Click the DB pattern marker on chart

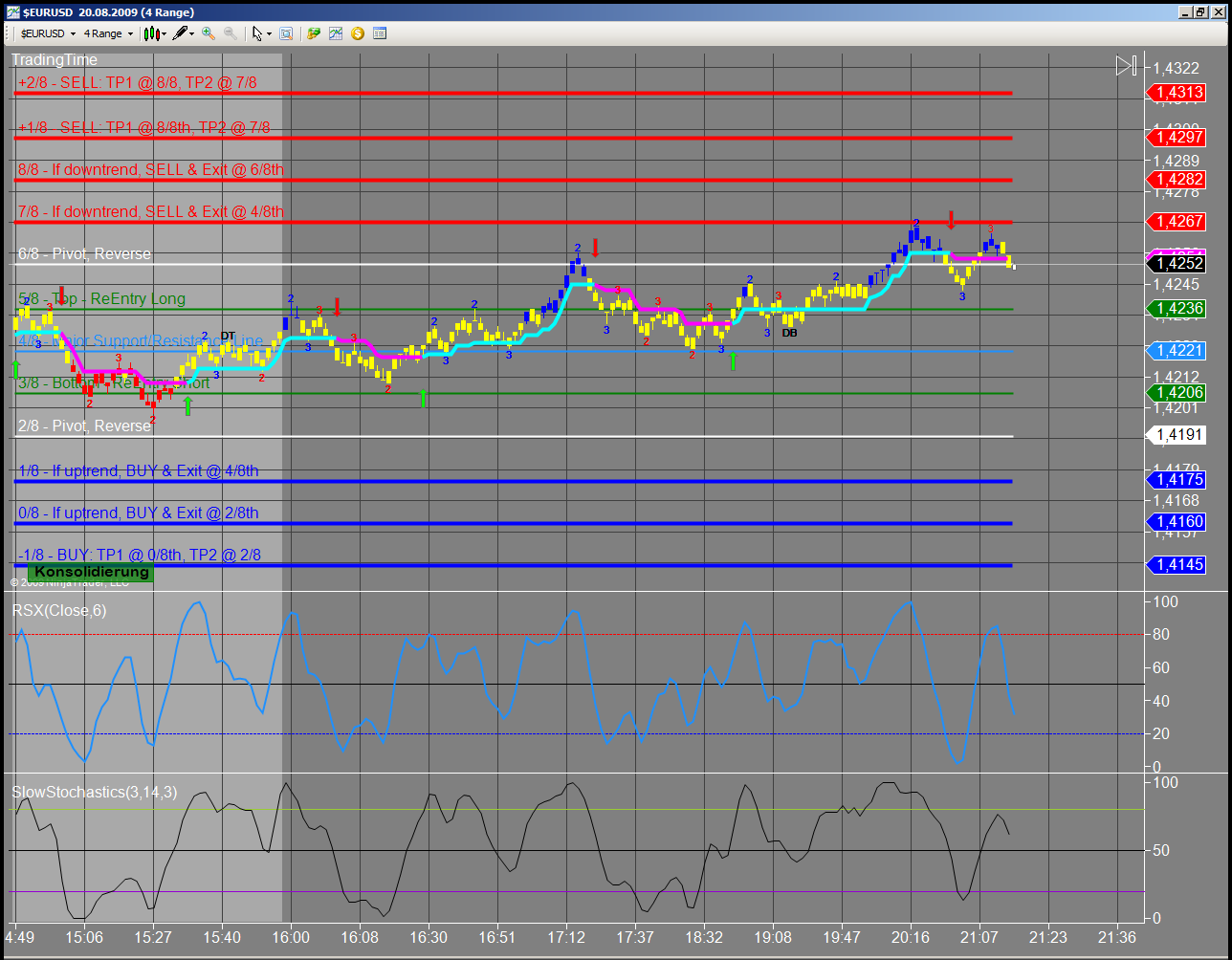click(x=789, y=333)
